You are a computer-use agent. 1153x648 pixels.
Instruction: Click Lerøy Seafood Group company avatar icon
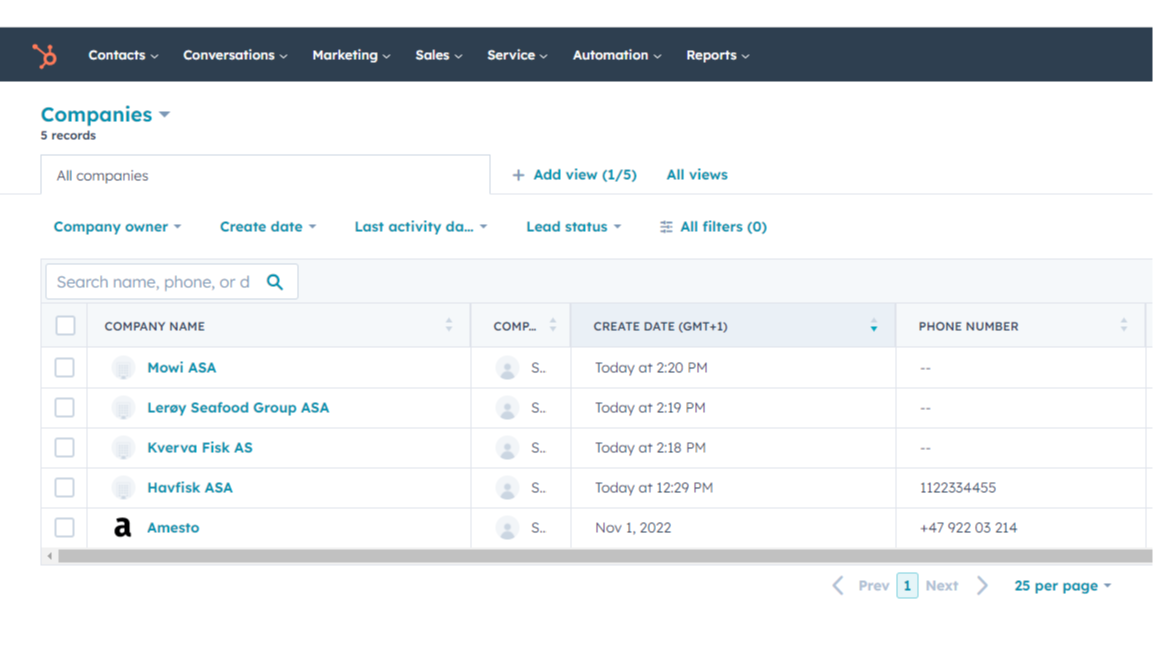(x=123, y=407)
